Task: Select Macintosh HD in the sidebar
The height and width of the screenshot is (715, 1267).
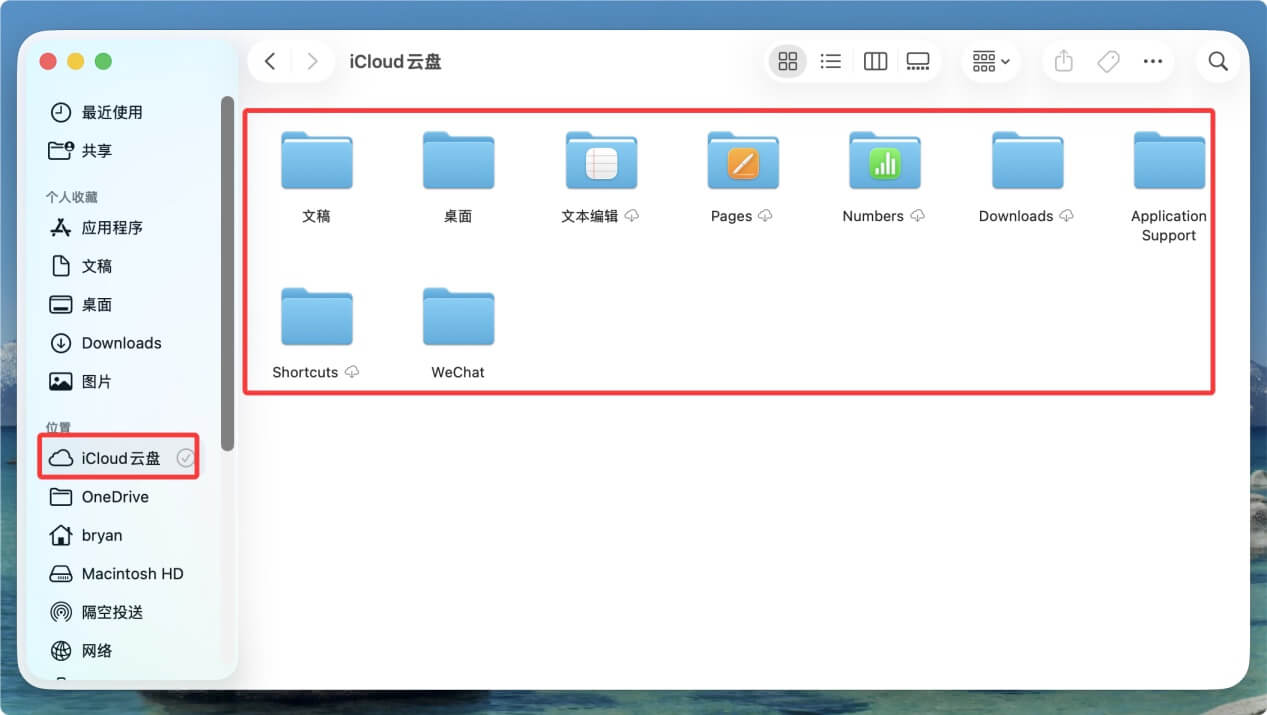Action: [132, 574]
